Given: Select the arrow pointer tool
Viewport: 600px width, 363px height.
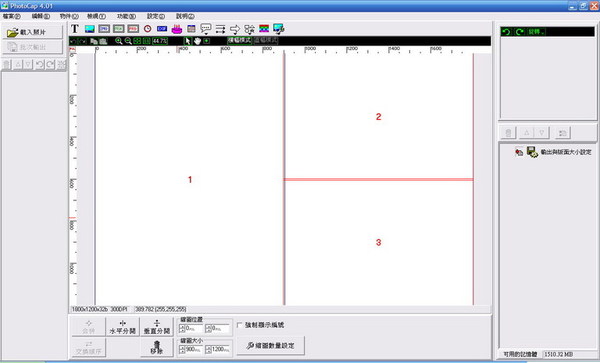Looking at the screenshot, I should tap(188, 41).
